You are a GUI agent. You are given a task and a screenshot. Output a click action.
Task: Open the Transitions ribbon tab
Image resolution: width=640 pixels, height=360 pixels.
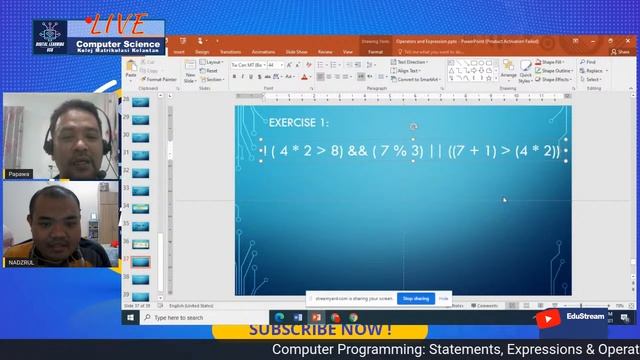[231, 52]
